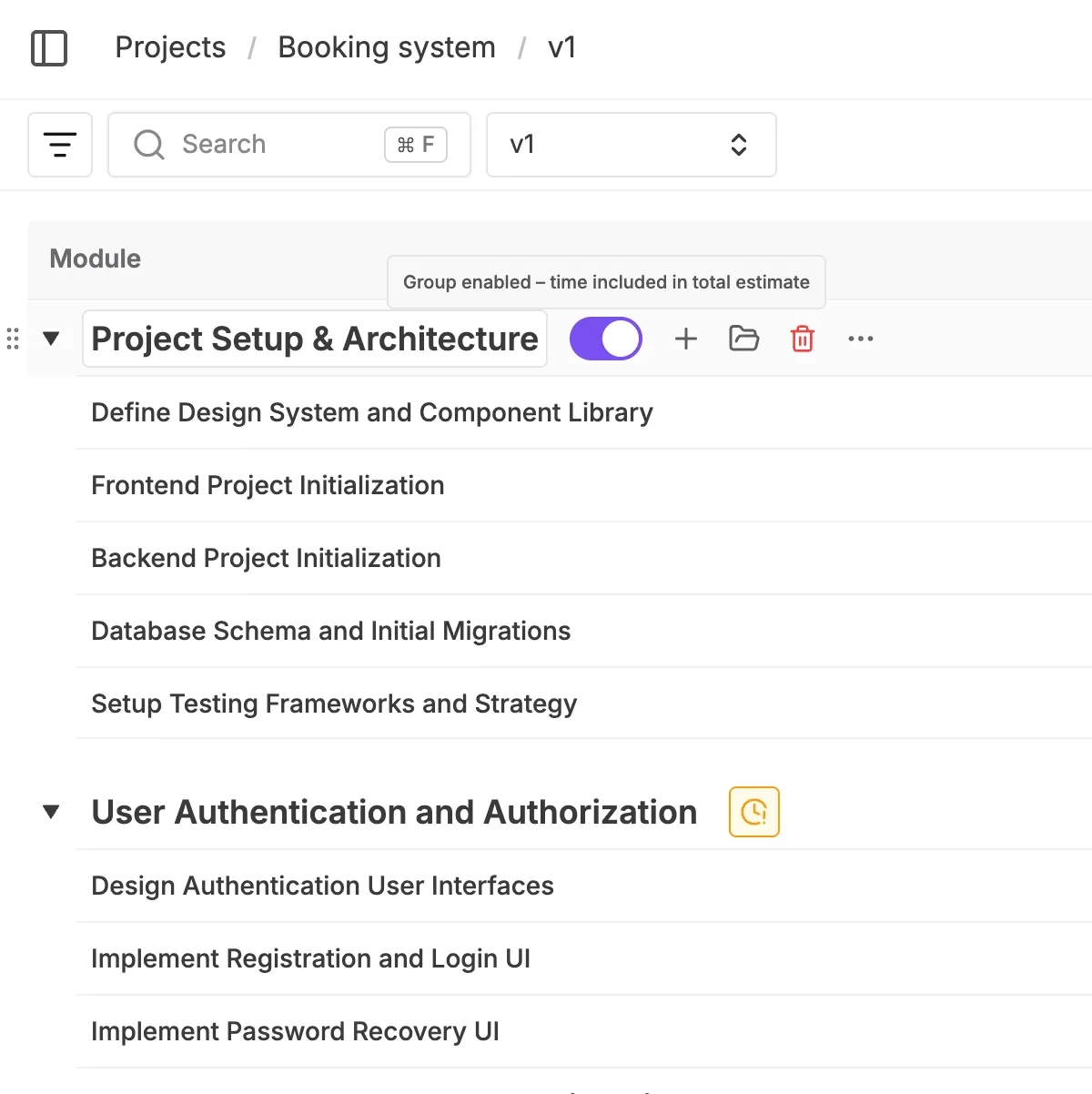Screen dimensions: 1092x1094
Task: Edit the Project Setup & Architecture name field
Action: click(315, 339)
